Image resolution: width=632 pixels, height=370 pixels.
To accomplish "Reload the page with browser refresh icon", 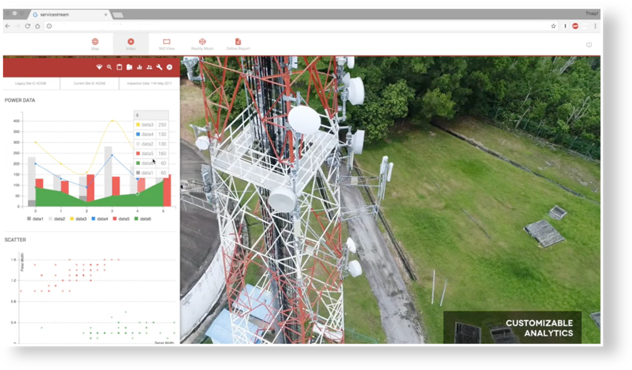I will (x=27, y=26).
